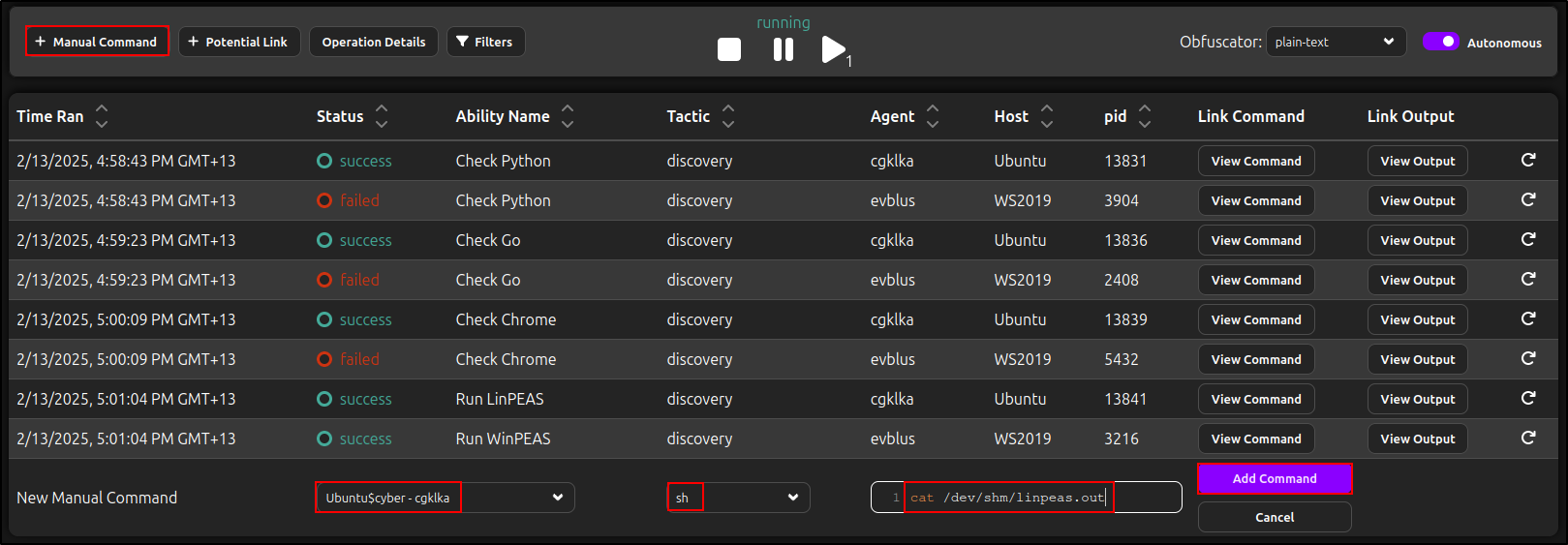Screen dimensions: 1568x545
Task: Open the Filters menu
Action: click(x=485, y=42)
